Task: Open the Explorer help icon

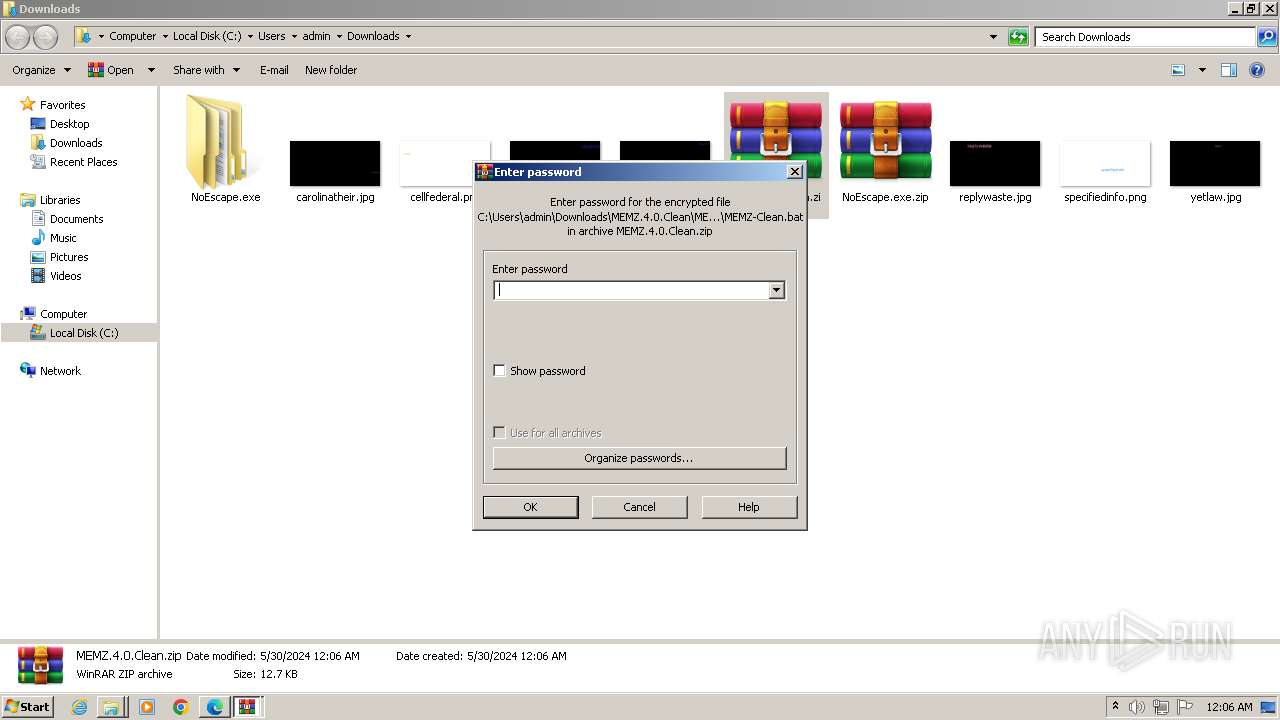Action: [1257, 70]
